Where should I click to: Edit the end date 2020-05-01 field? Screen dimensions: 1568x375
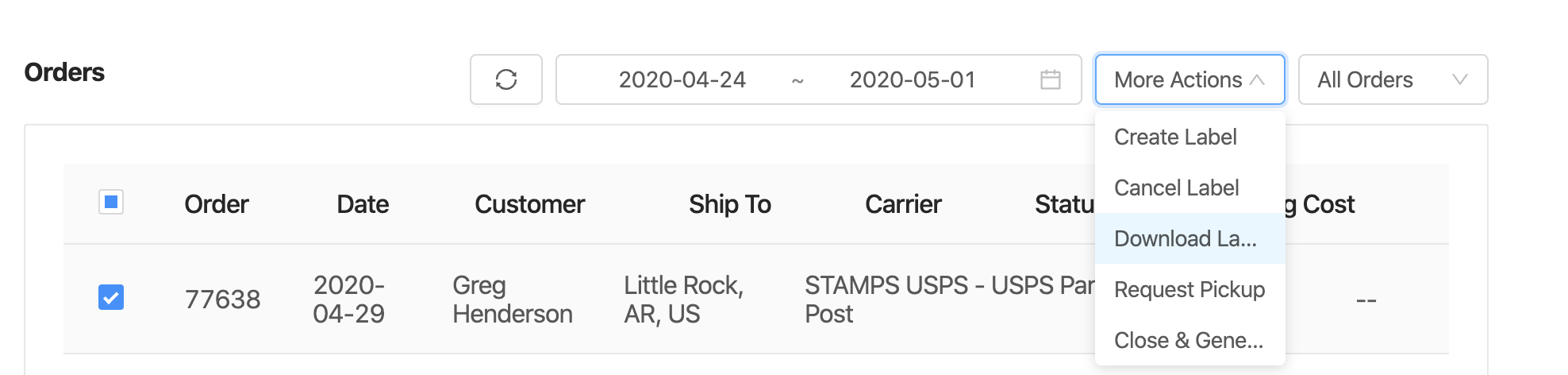click(x=913, y=79)
